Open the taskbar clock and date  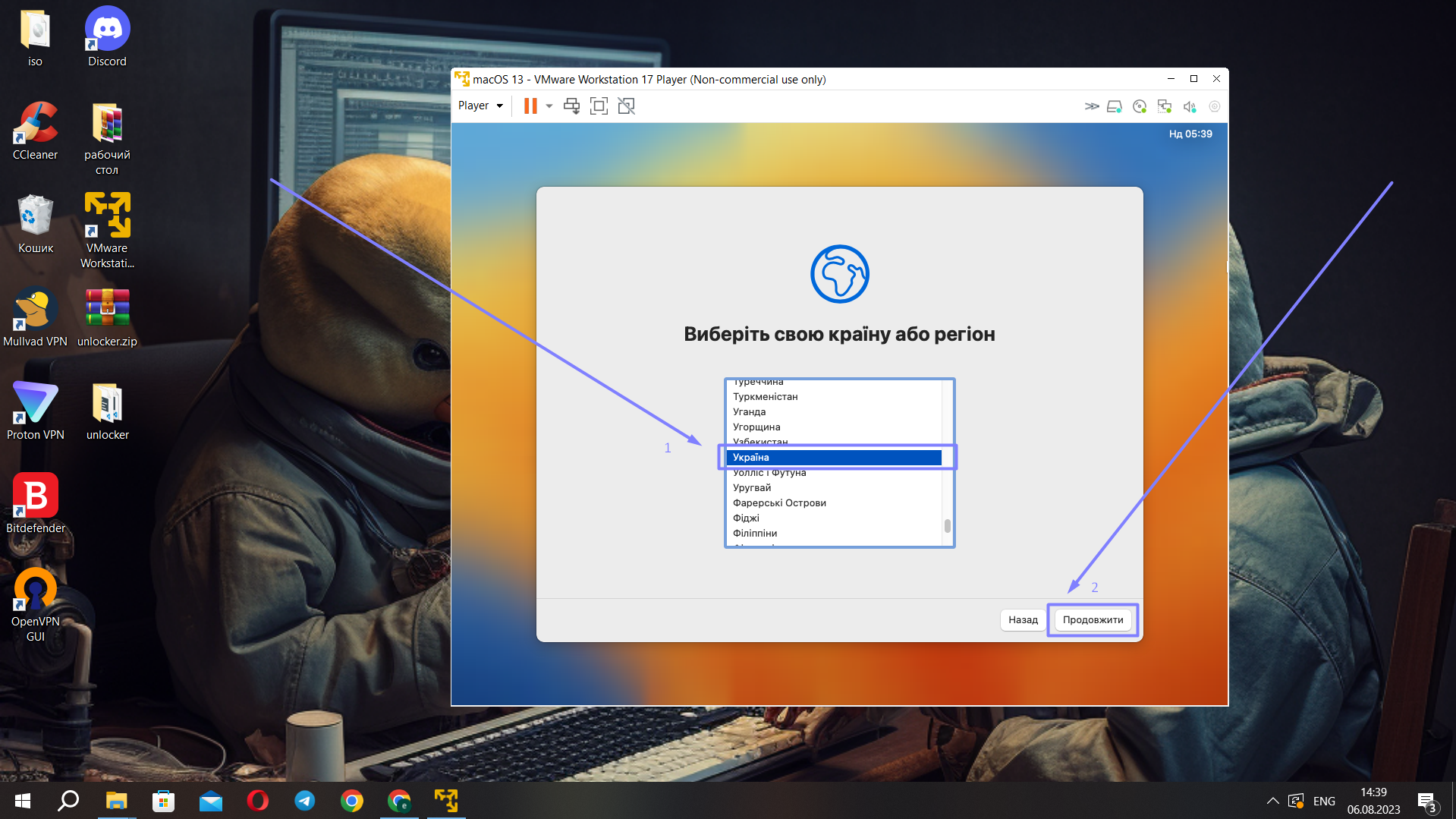pos(1373,801)
